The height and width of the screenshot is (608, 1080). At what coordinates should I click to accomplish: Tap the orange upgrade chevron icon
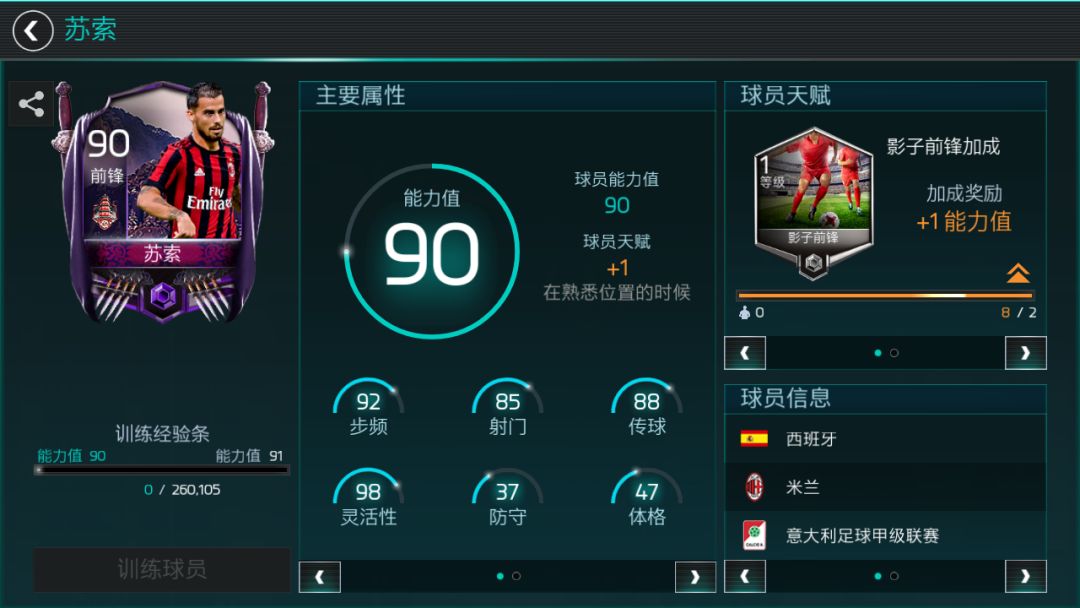click(x=1017, y=273)
